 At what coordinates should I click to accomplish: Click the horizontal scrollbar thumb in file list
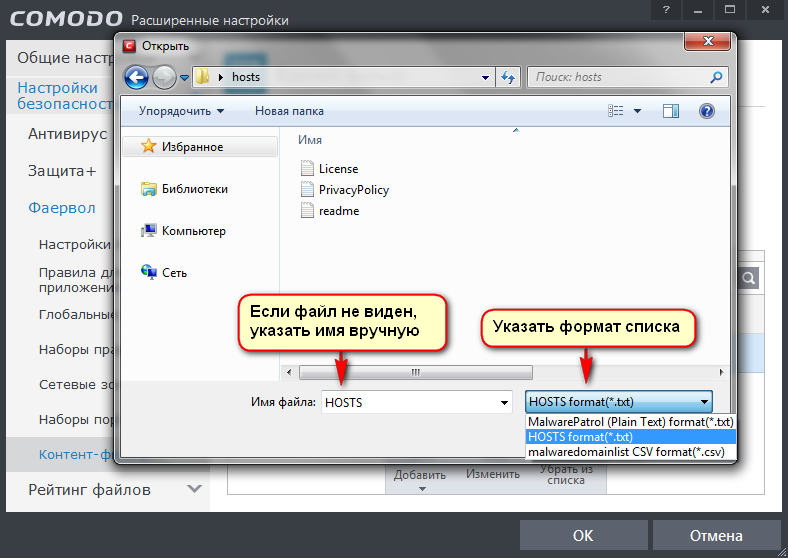point(416,373)
